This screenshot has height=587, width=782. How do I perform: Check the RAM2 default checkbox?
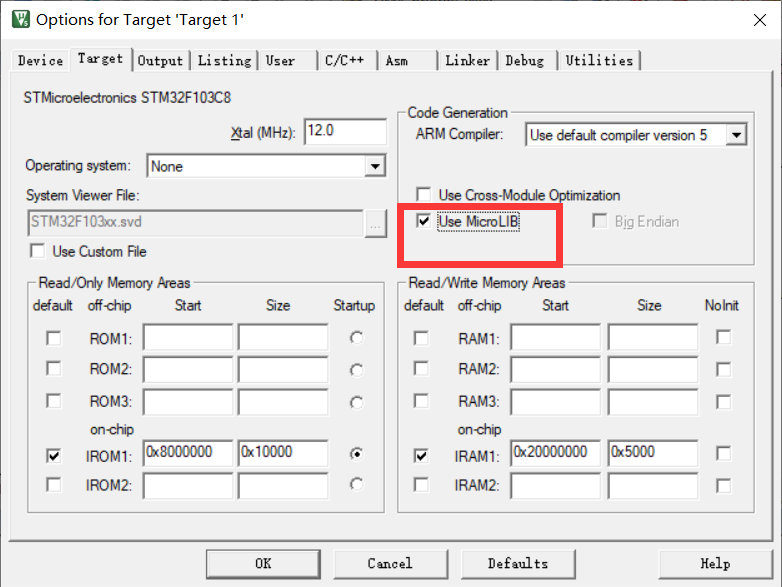pyautogui.click(x=421, y=369)
